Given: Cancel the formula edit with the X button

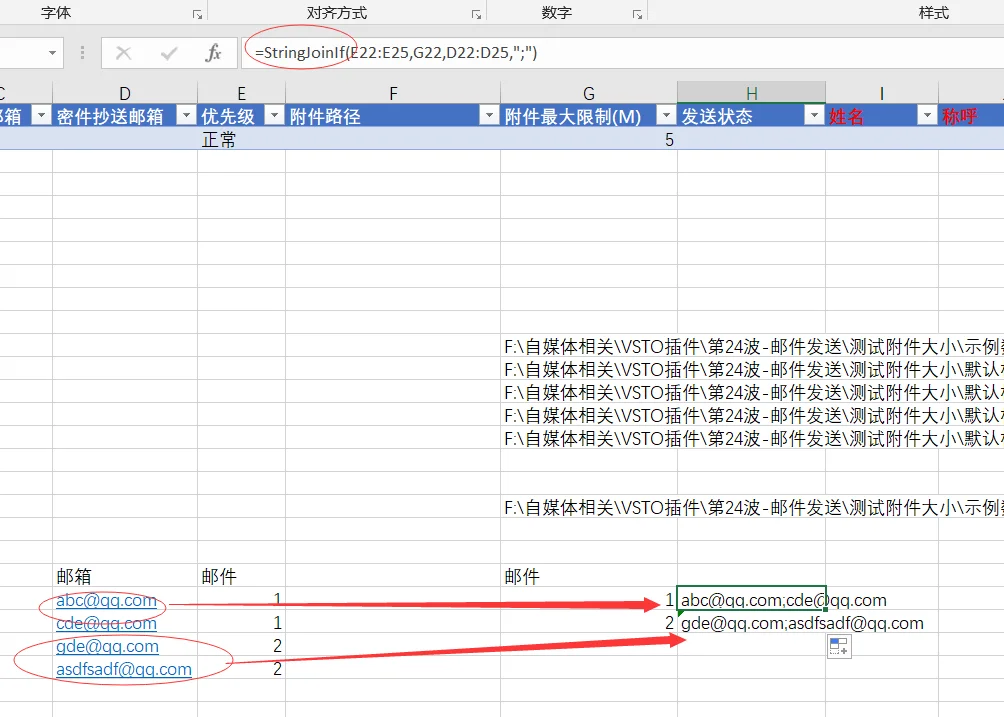Looking at the screenshot, I should (124, 52).
